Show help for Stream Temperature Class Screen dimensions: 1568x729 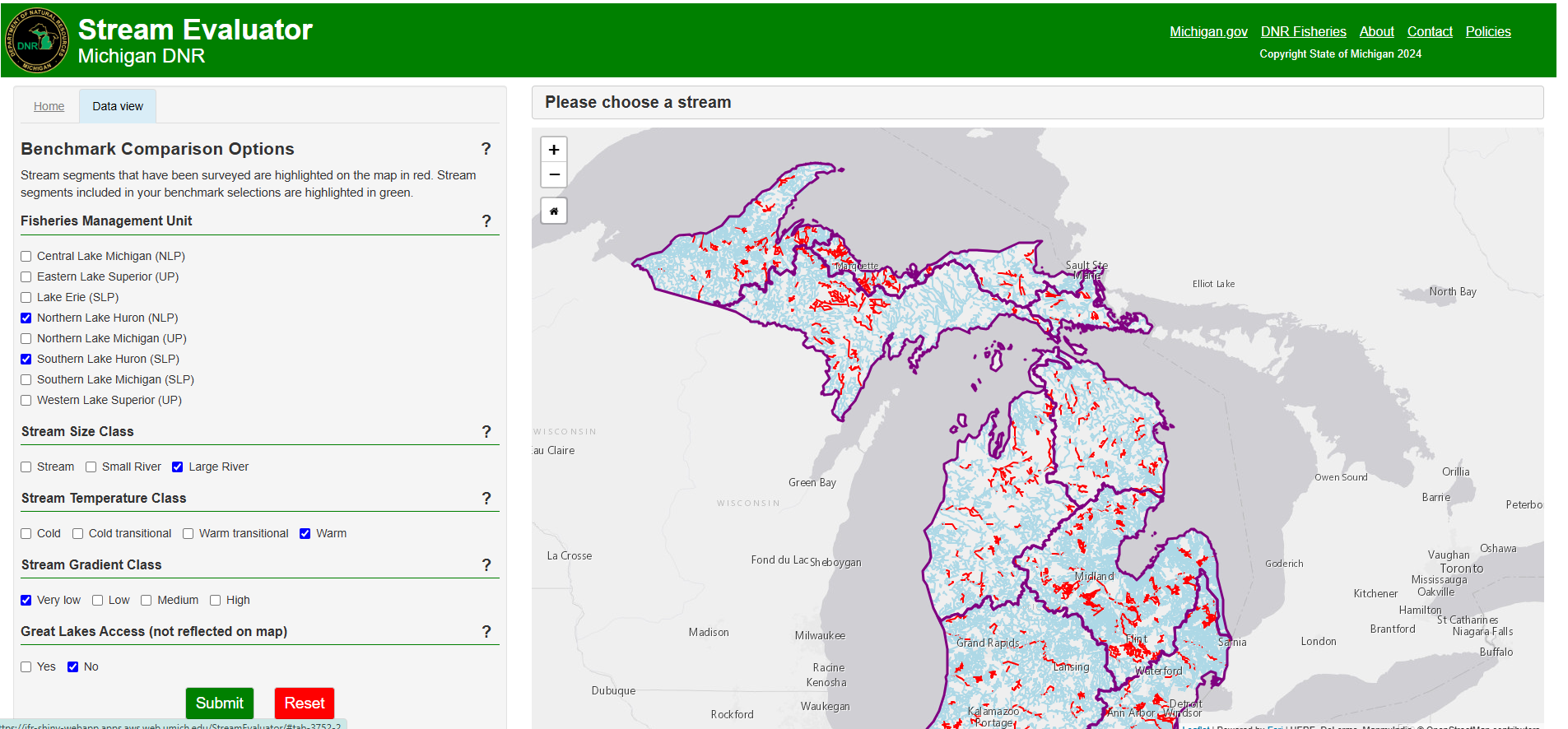(x=486, y=499)
